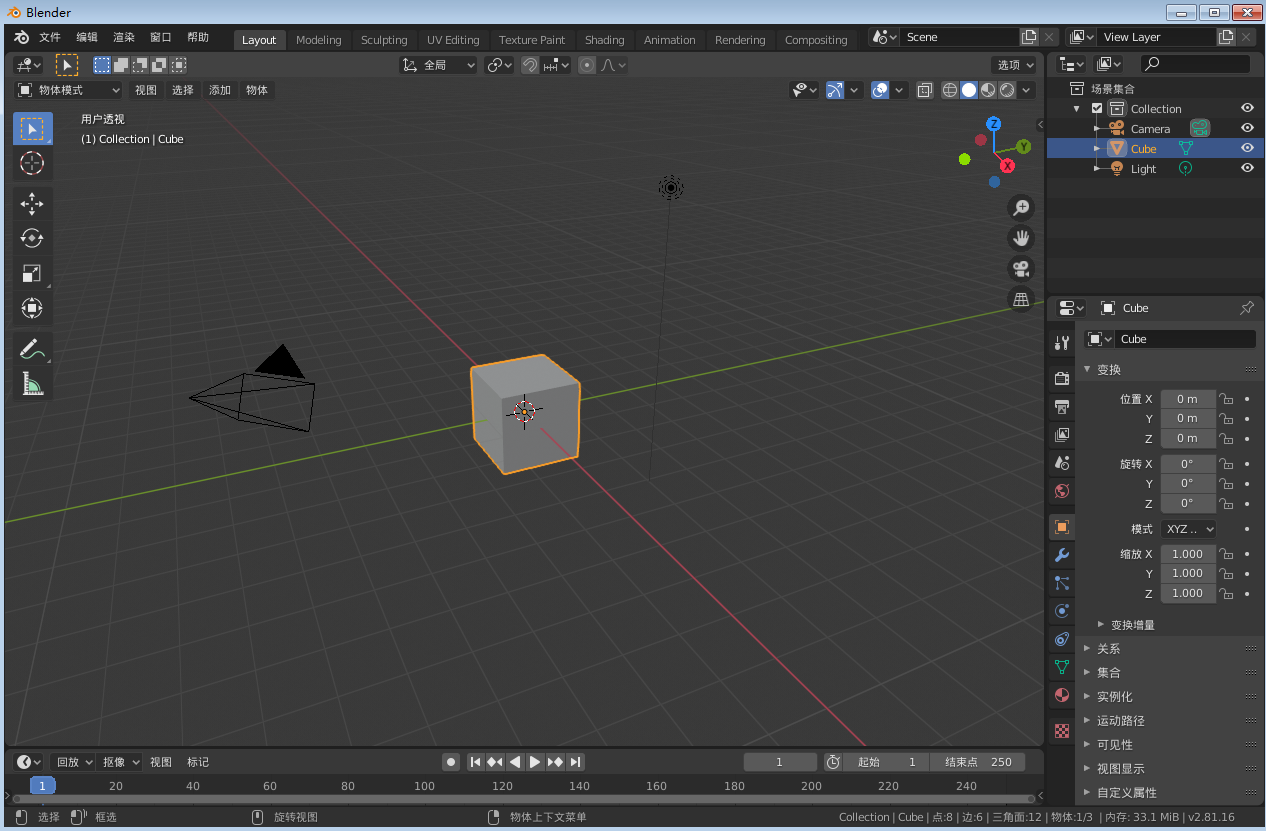Click the pan view hand icon

pyautogui.click(x=1021, y=238)
